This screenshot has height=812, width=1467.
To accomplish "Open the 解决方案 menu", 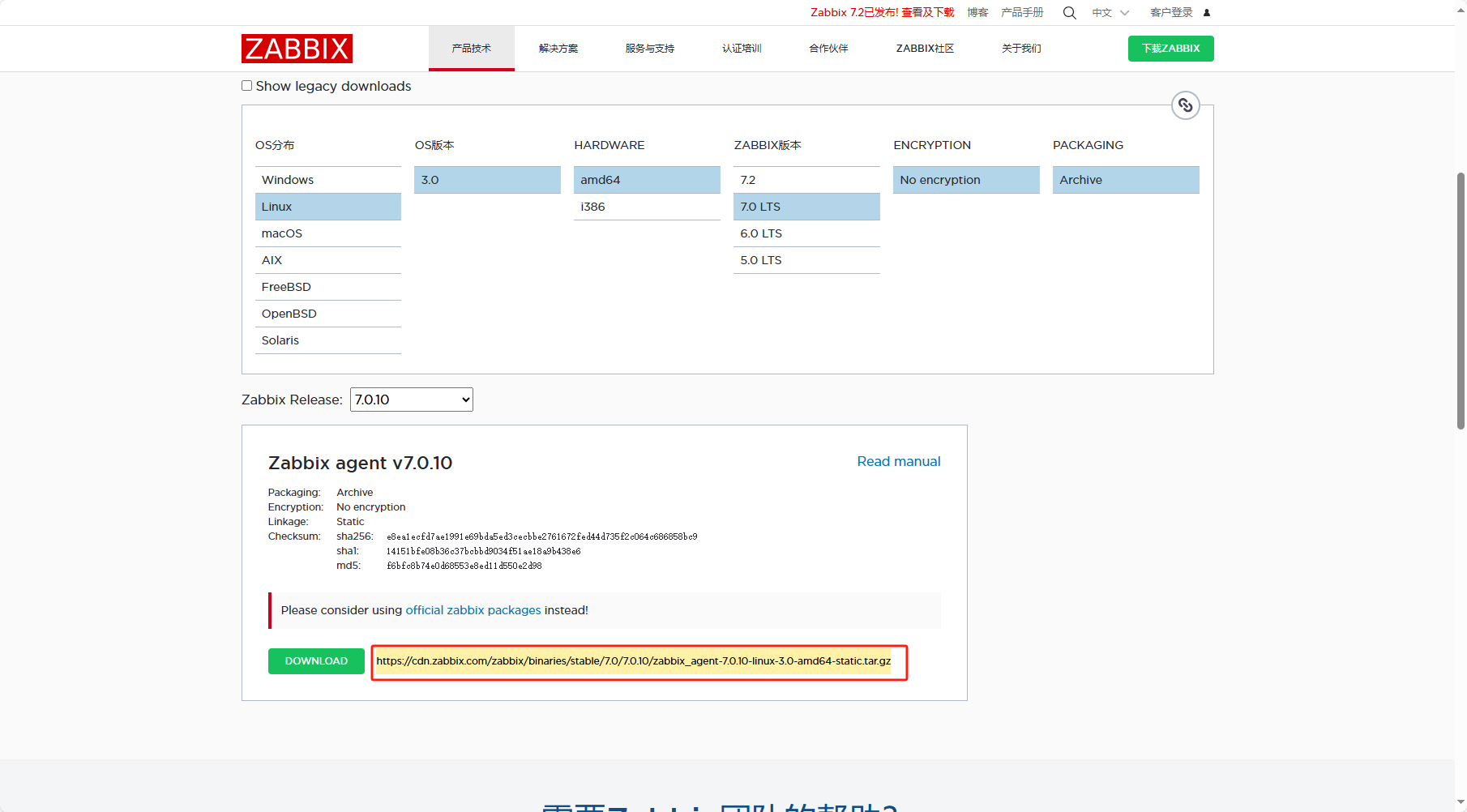I will [558, 49].
